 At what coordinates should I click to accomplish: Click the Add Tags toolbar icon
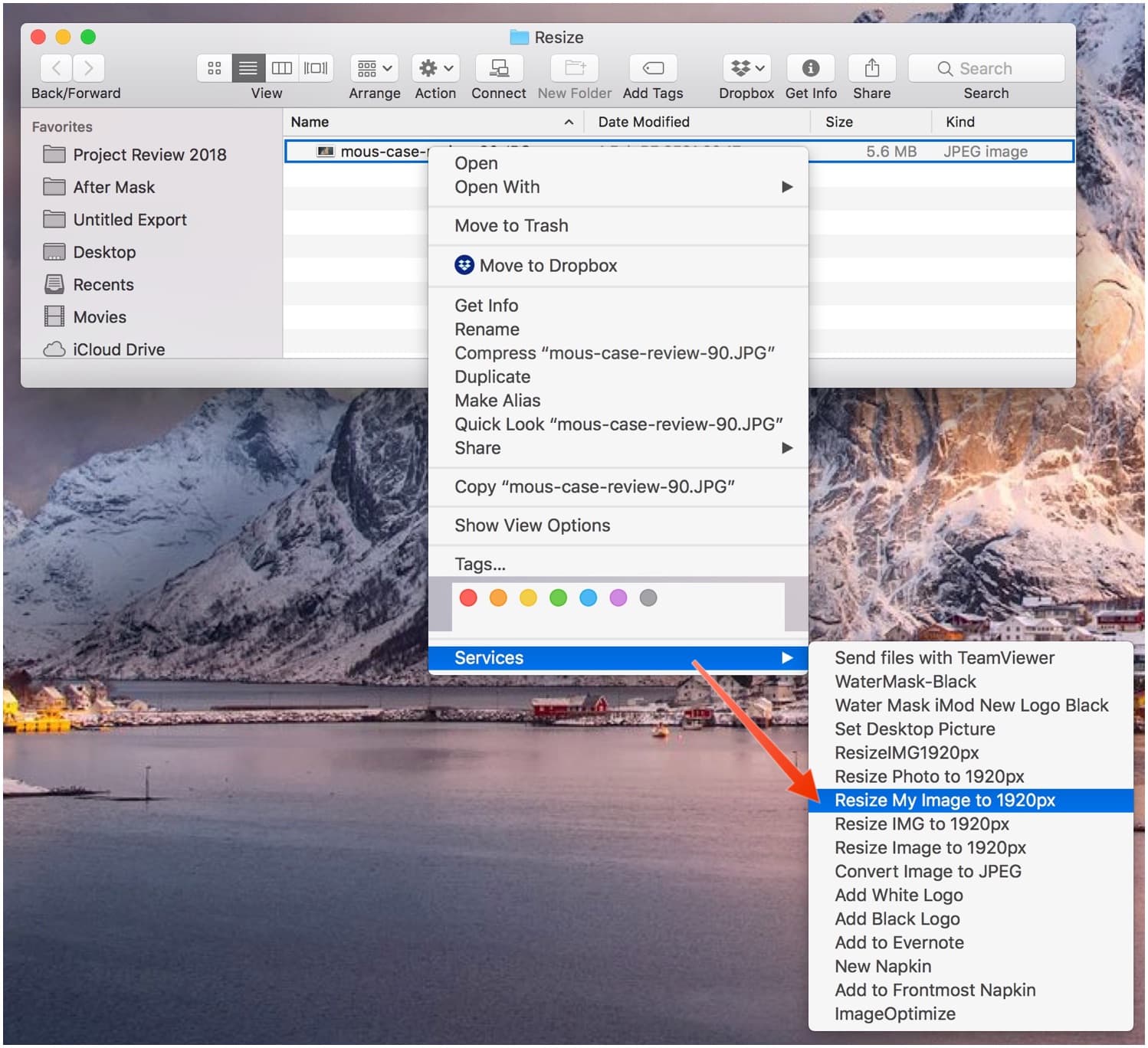point(652,68)
